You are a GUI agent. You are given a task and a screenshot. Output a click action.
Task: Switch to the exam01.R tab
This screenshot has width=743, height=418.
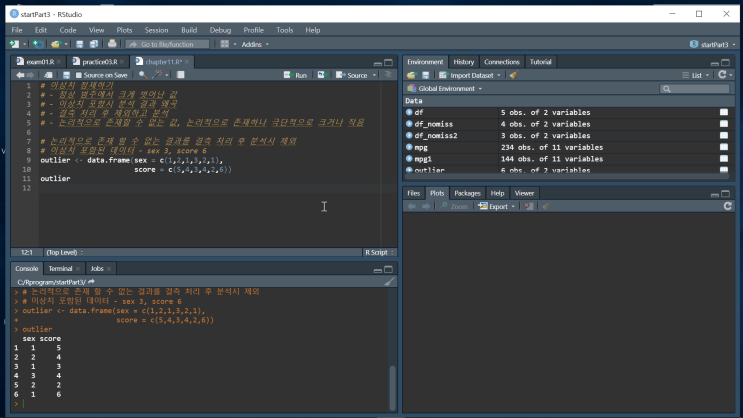[40, 62]
